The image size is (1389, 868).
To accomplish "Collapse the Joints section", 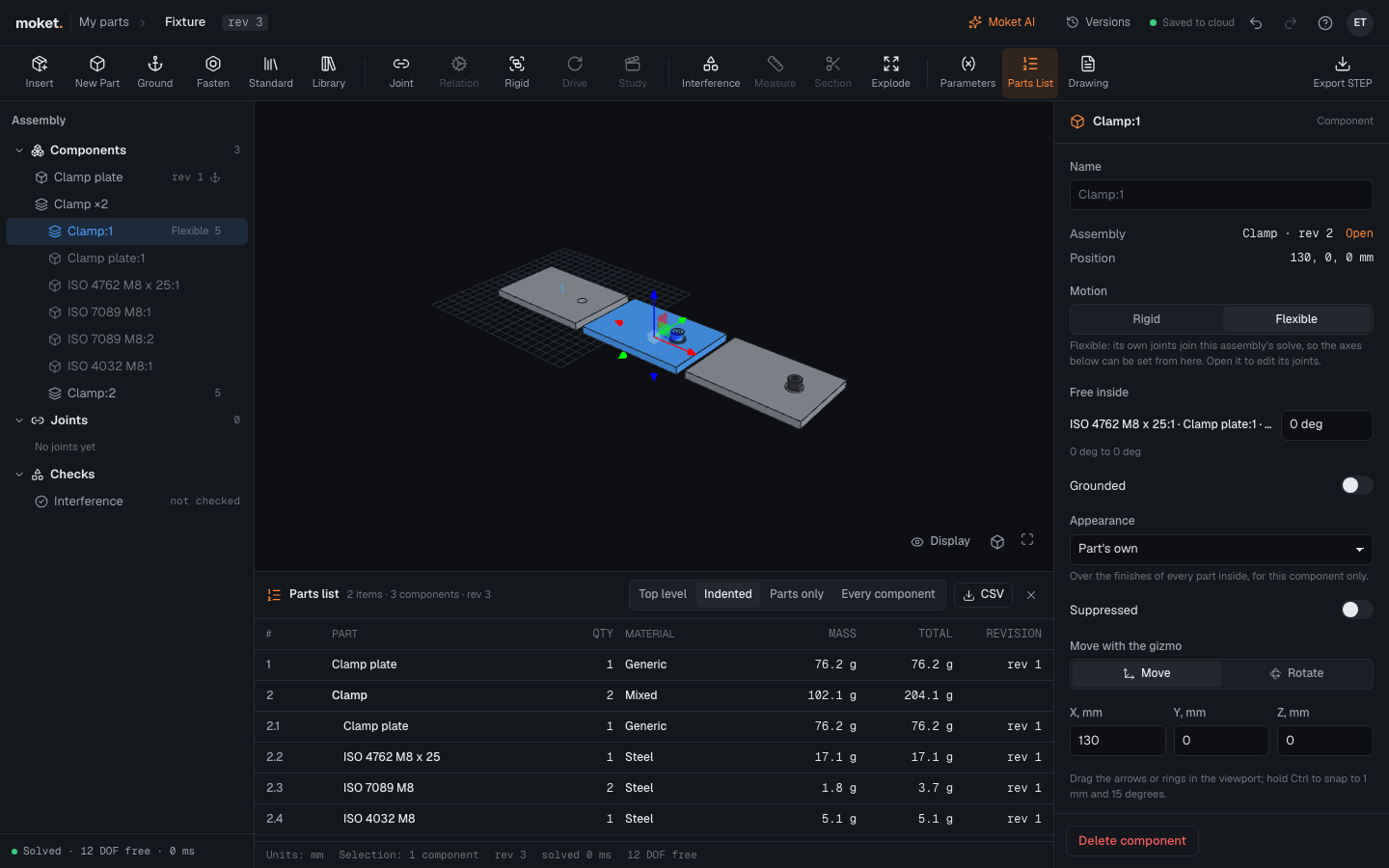I will click(x=19, y=420).
